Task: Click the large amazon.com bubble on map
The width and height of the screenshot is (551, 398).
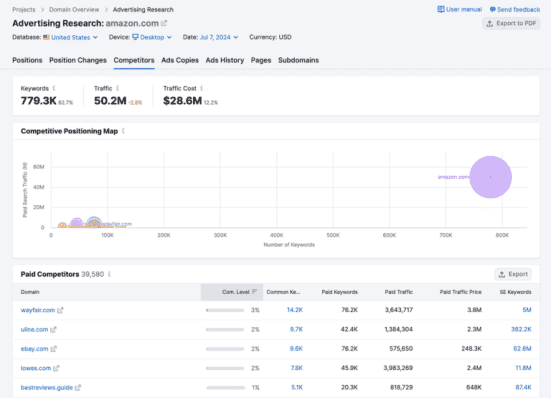Action: pos(491,177)
